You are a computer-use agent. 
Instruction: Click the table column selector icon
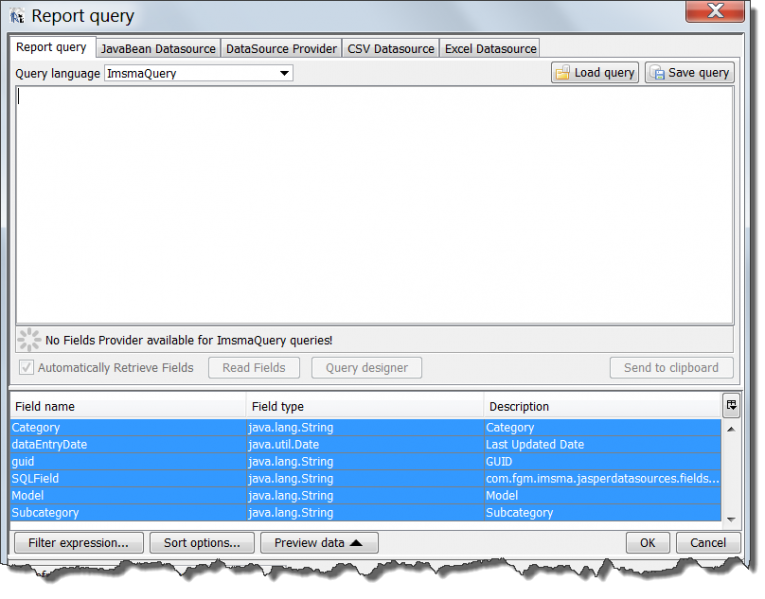pos(732,405)
